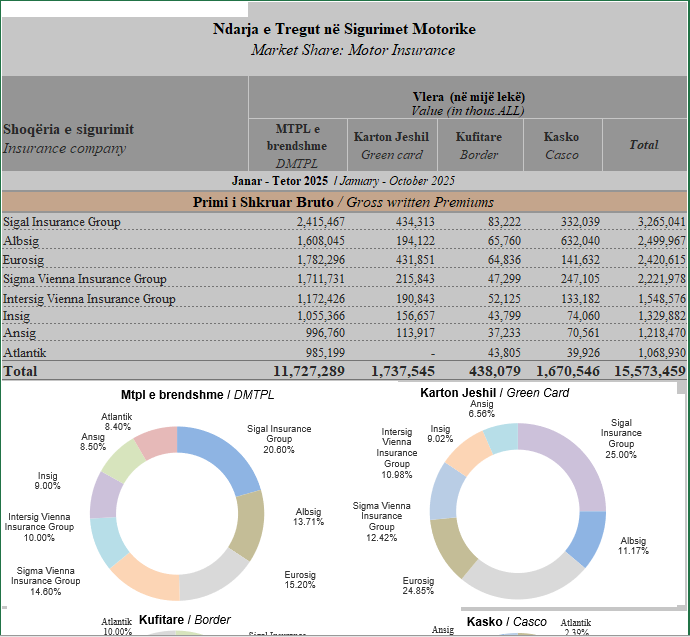
Task: Click the 'Kufitare Border' column header
Action: click(478, 145)
